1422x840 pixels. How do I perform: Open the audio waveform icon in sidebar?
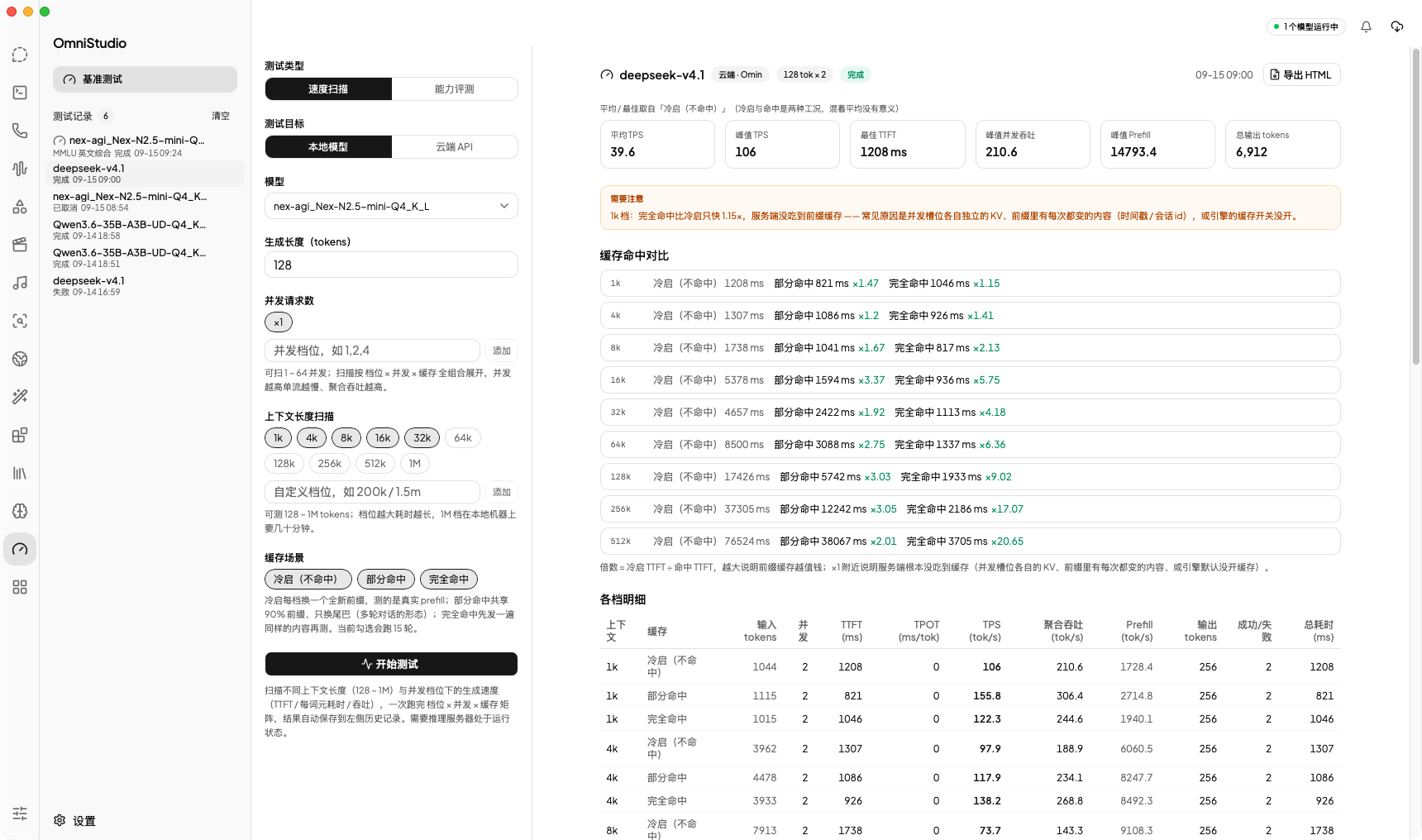(20, 169)
